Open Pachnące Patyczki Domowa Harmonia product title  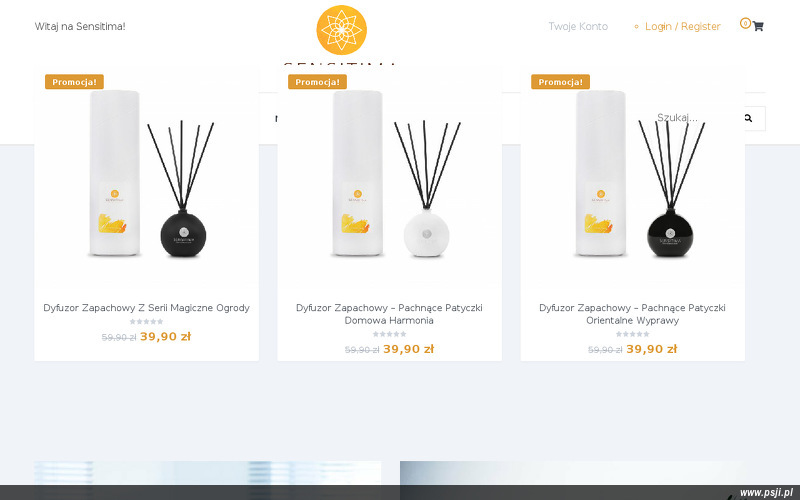pos(389,314)
